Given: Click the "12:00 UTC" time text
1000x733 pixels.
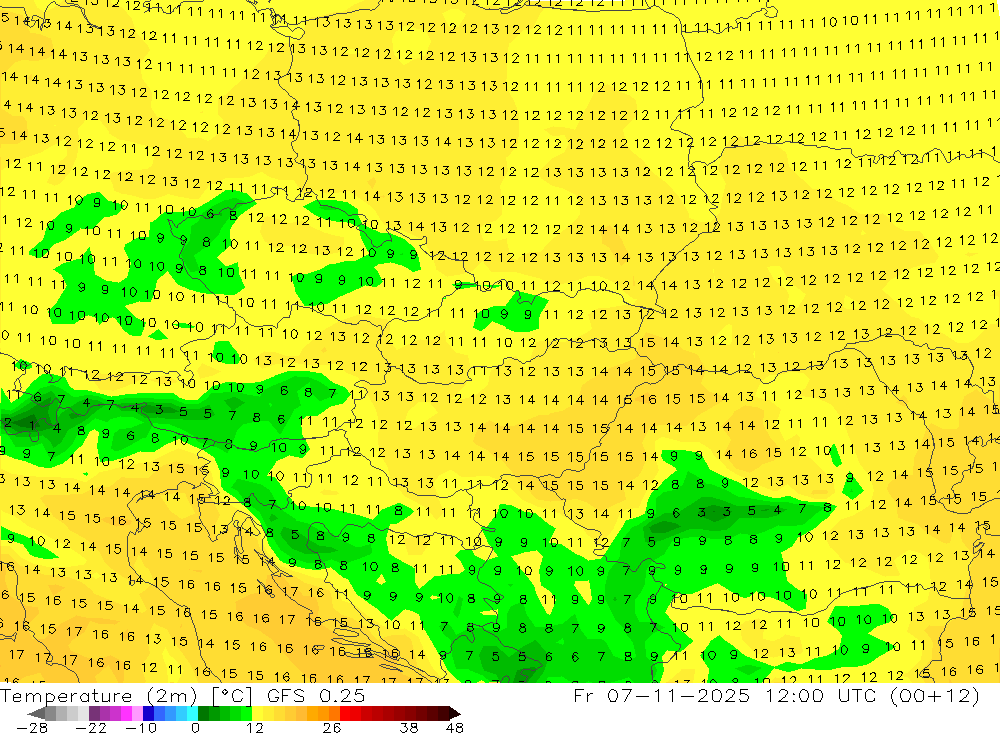Looking at the screenshot, I should point(823,695).
